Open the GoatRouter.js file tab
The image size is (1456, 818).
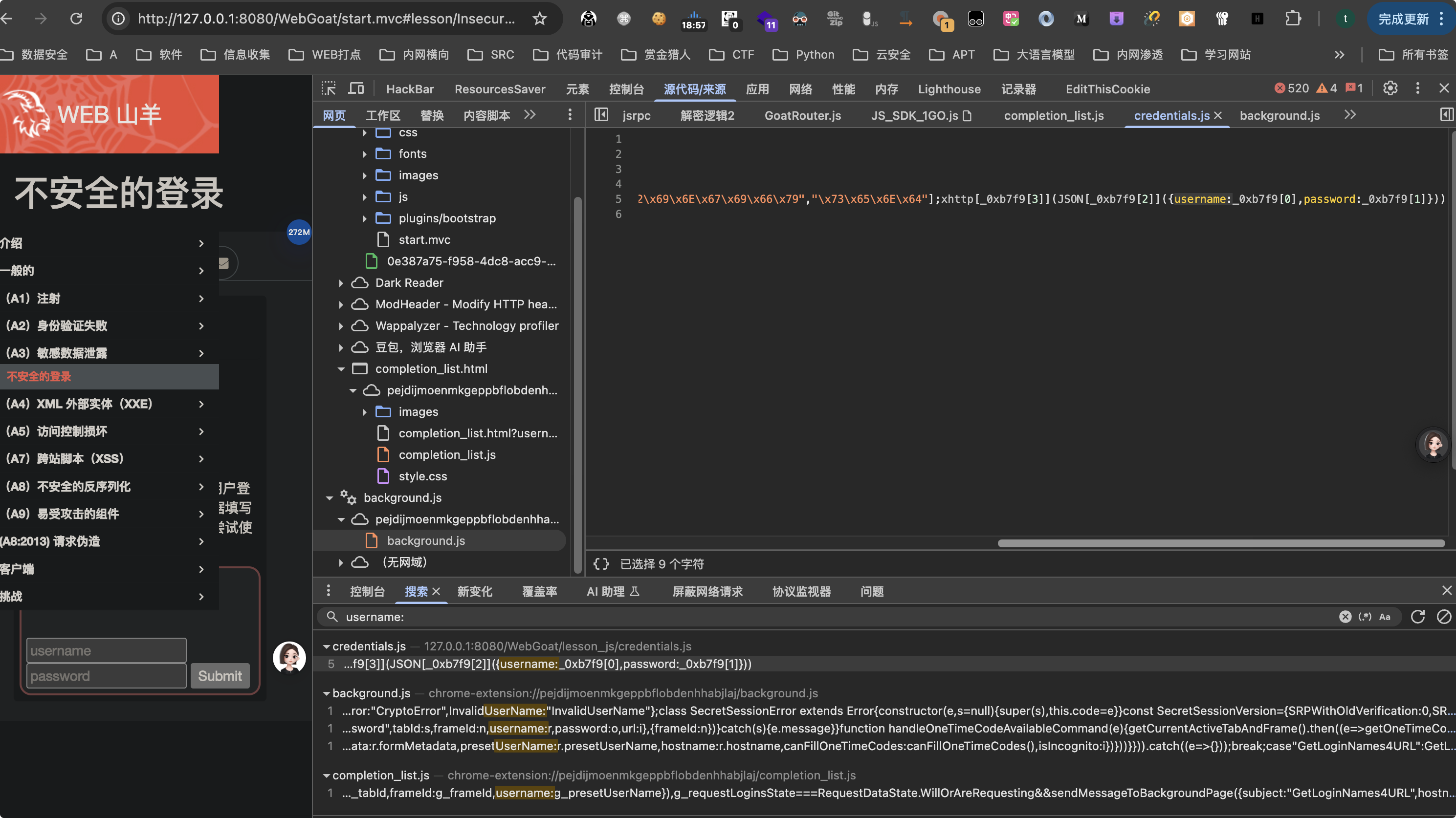[803, 115]
